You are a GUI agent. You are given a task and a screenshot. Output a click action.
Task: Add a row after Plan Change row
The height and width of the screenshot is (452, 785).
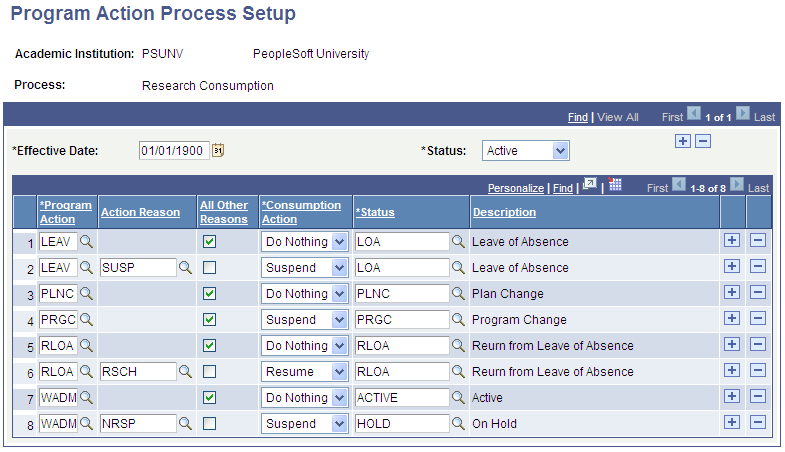coord(731,293)
